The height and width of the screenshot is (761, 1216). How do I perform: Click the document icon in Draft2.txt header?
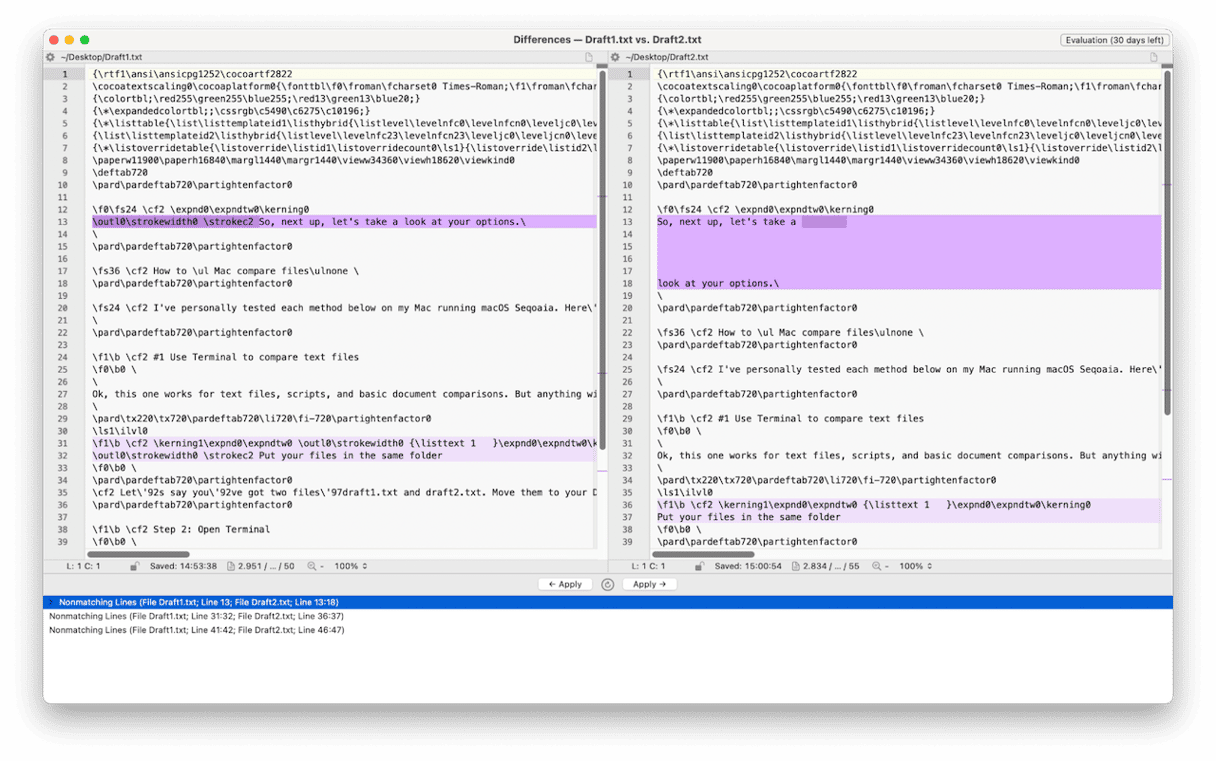(1153, 58)
